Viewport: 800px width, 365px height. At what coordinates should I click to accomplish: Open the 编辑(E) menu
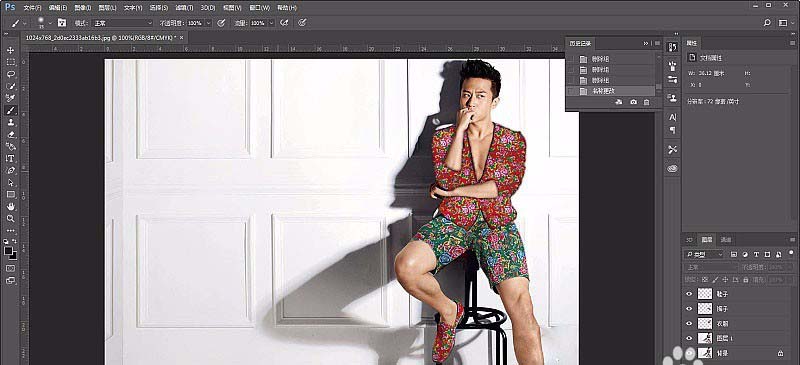pyautogui.click(x=57, y=8)
